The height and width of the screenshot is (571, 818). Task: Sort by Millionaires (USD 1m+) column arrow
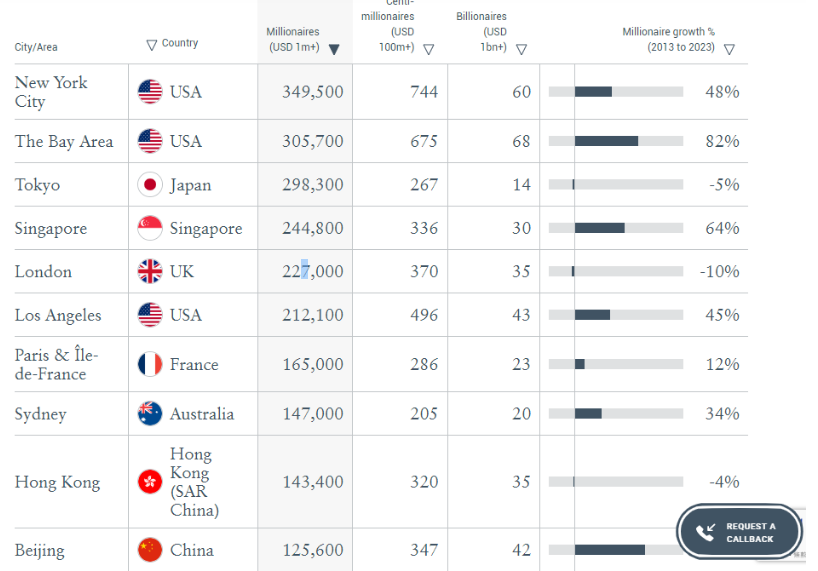(334, 49)
